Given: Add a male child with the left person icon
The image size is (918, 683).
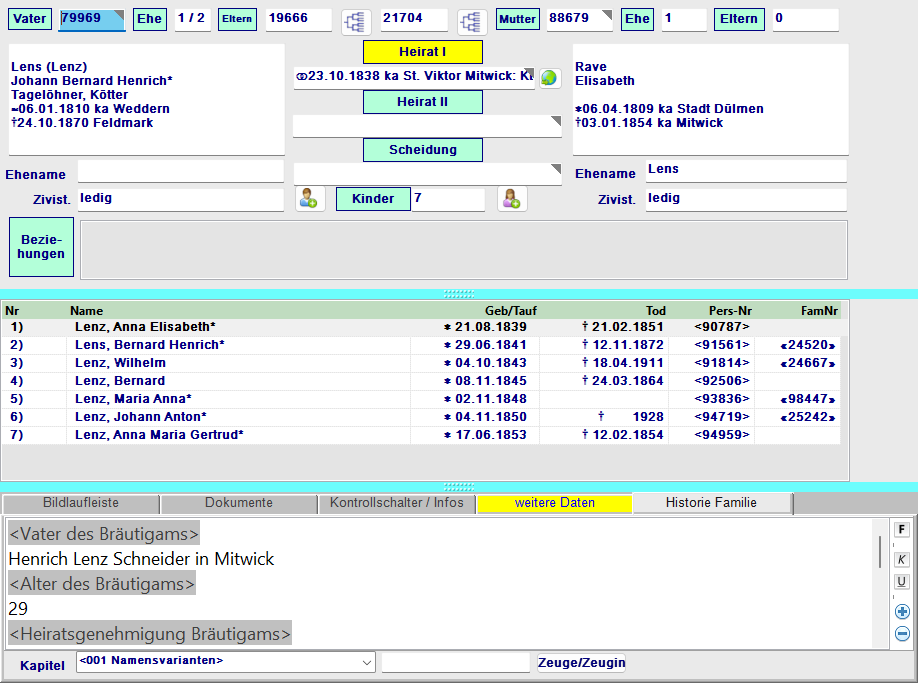Looking at the screenshot, I should (309, 199).
